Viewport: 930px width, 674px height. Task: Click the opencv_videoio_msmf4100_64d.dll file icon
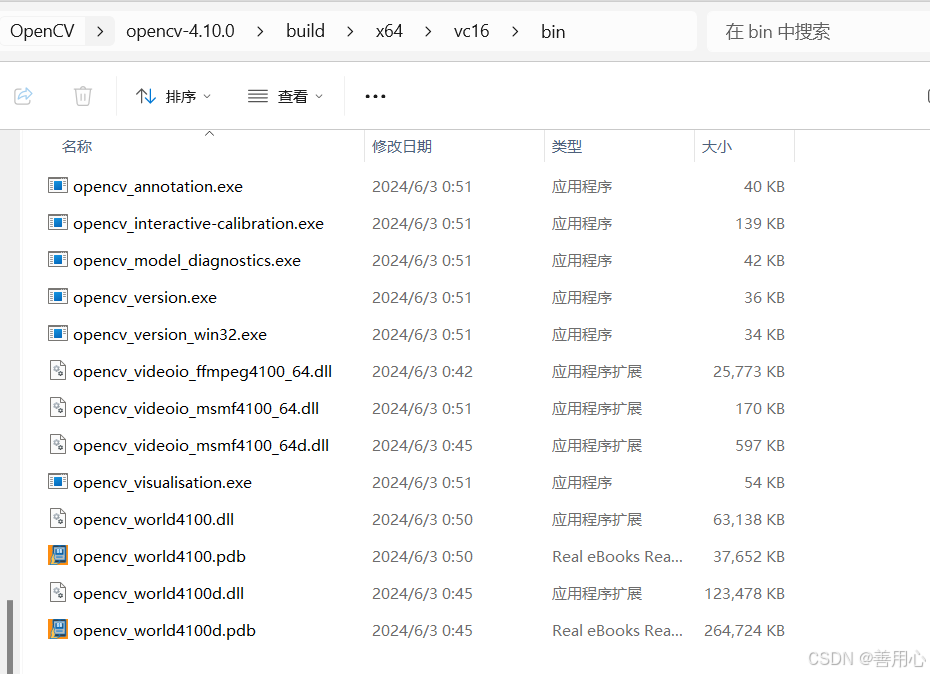pyautogui.click(x=58, y=445)
